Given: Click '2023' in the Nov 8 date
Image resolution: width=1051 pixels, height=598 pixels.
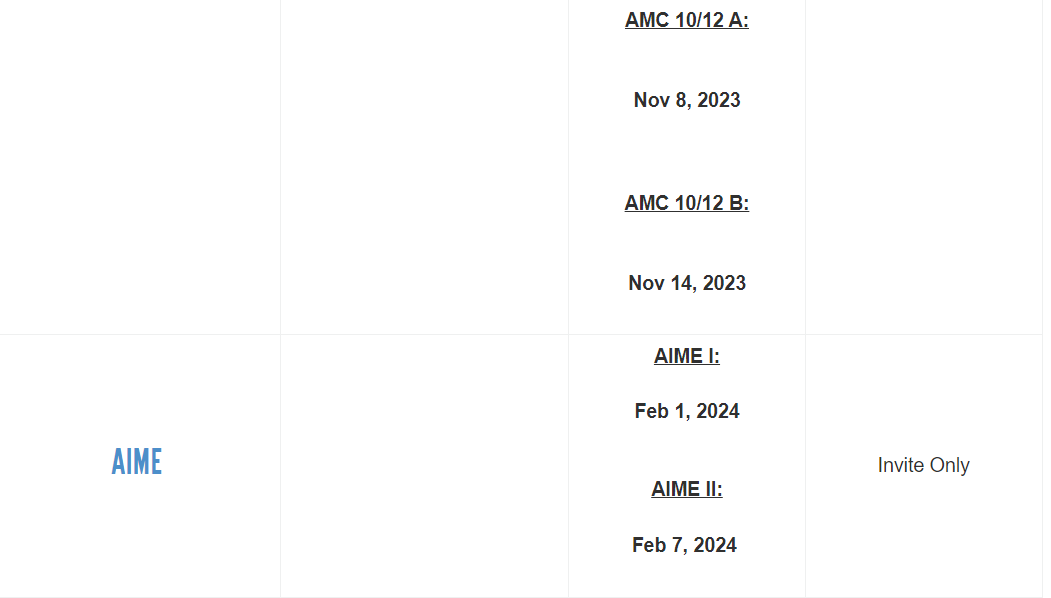Looking at the screenshot, I should point(719,100).
